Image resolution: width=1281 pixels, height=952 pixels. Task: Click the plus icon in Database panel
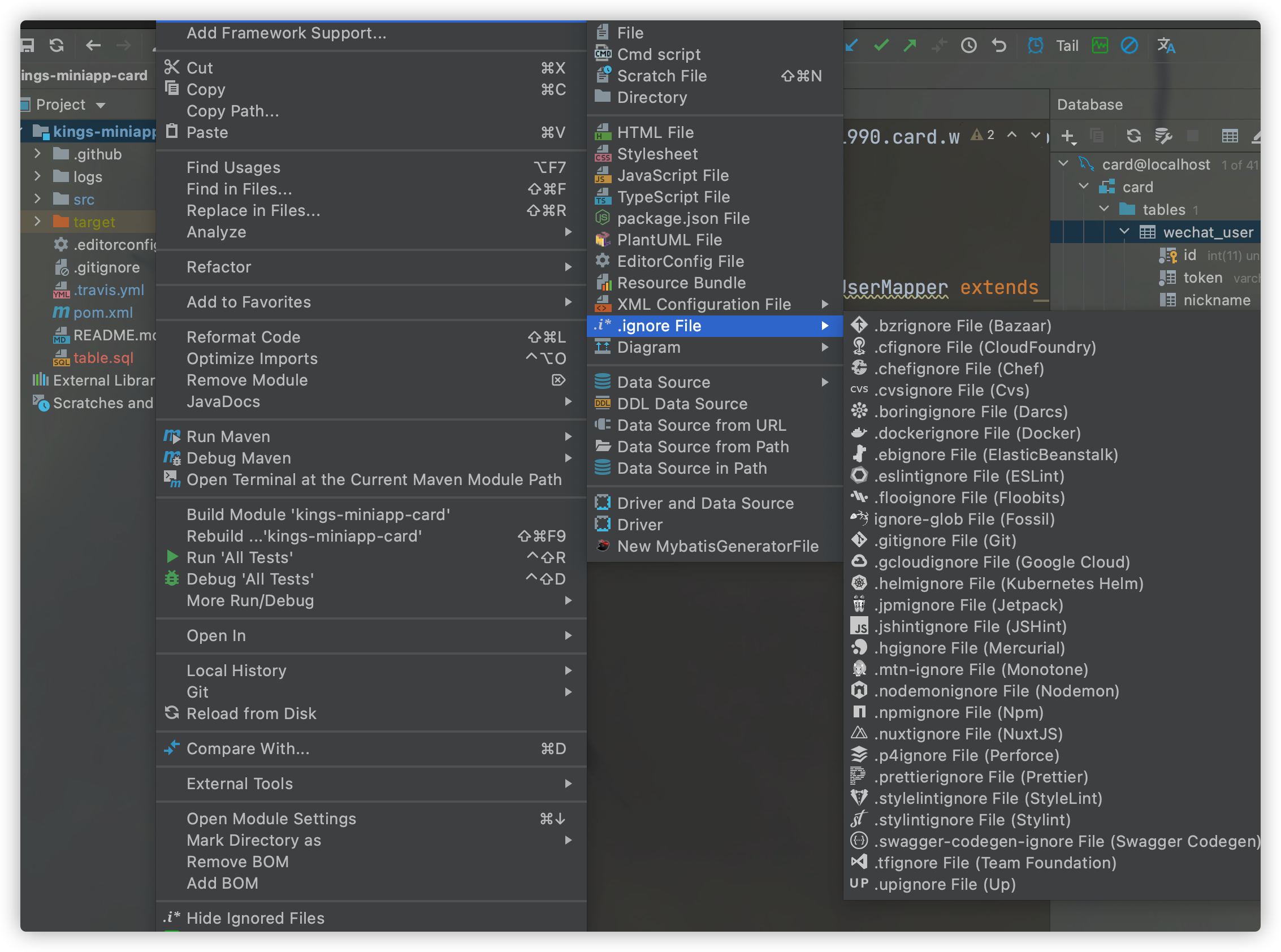coord(1067,136)
